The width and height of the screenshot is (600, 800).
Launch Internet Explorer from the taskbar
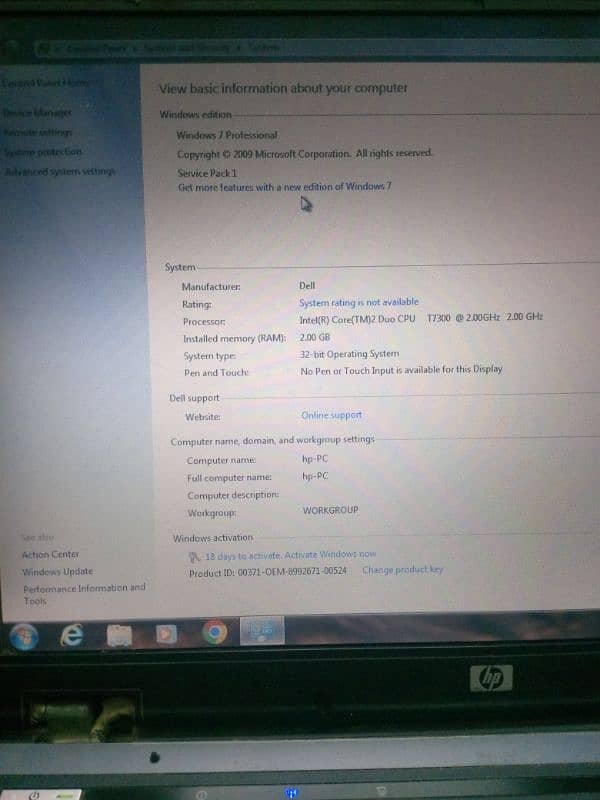click(72, 634)
